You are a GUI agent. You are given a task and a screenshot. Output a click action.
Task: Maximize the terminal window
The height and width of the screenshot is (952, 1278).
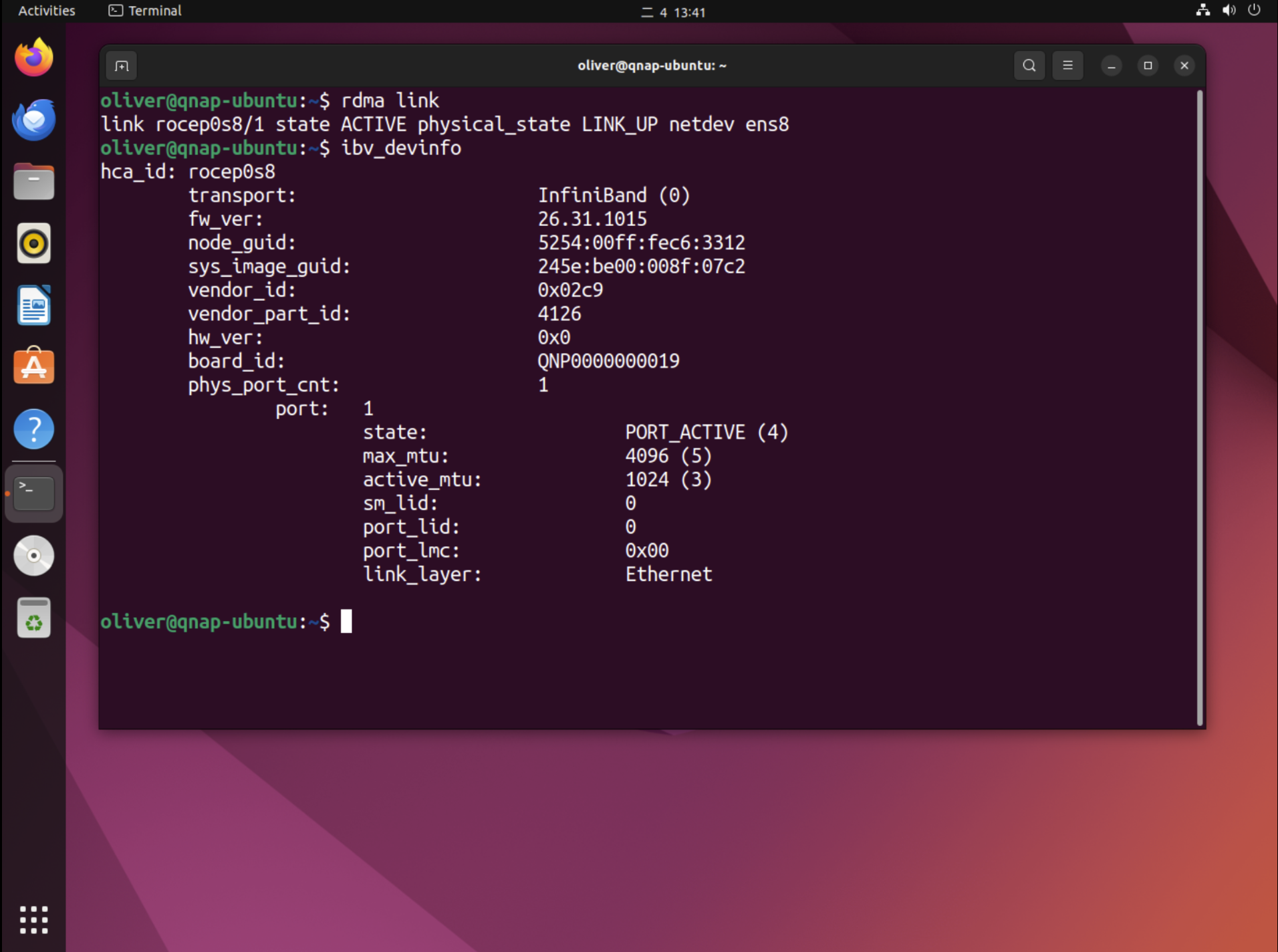click(1148, 66)
